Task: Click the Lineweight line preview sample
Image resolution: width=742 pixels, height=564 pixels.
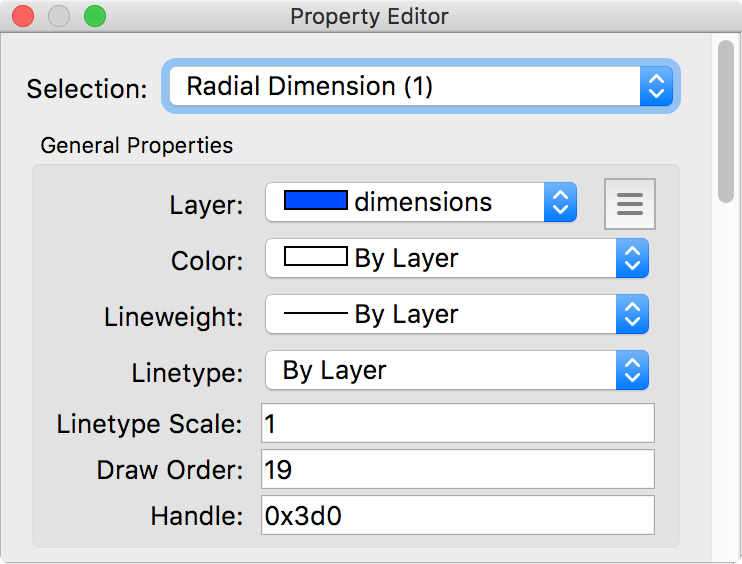Action: [315, 314]
